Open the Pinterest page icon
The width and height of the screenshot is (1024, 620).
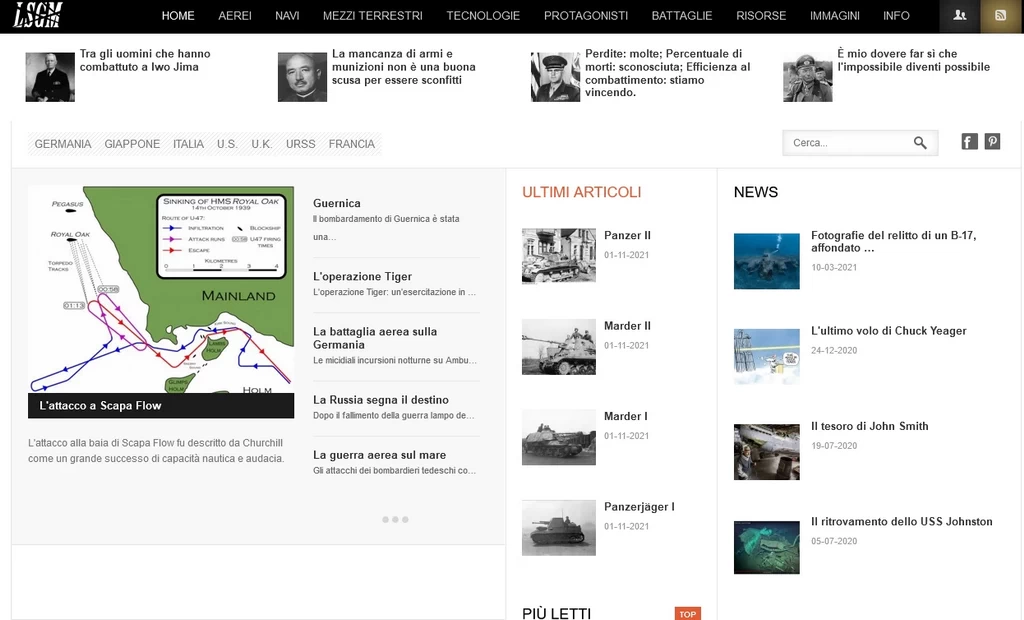tap(992, 142)
